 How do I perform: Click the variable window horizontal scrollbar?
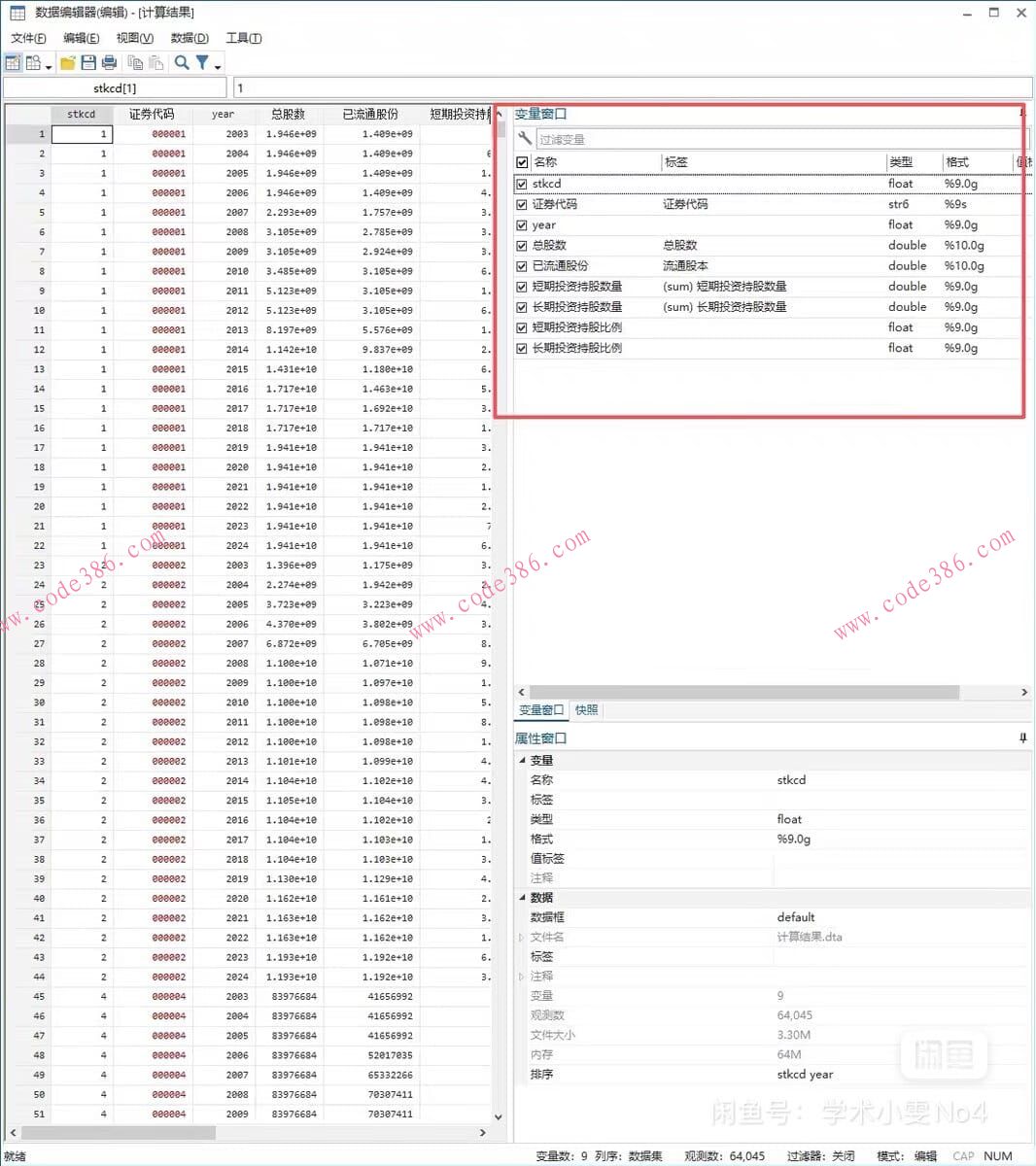click(x=772, y=693)
